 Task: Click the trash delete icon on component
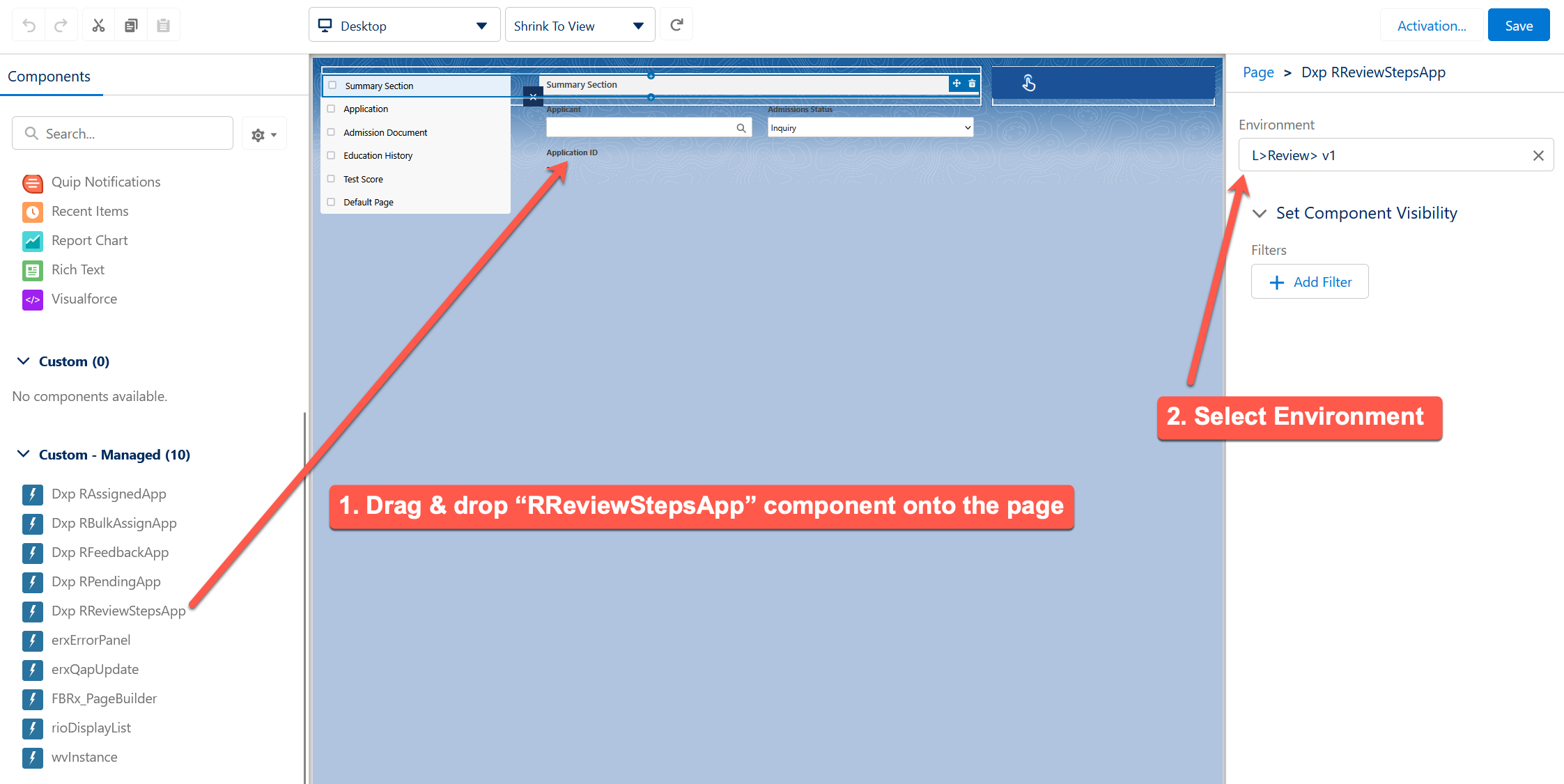coord(972,84)
